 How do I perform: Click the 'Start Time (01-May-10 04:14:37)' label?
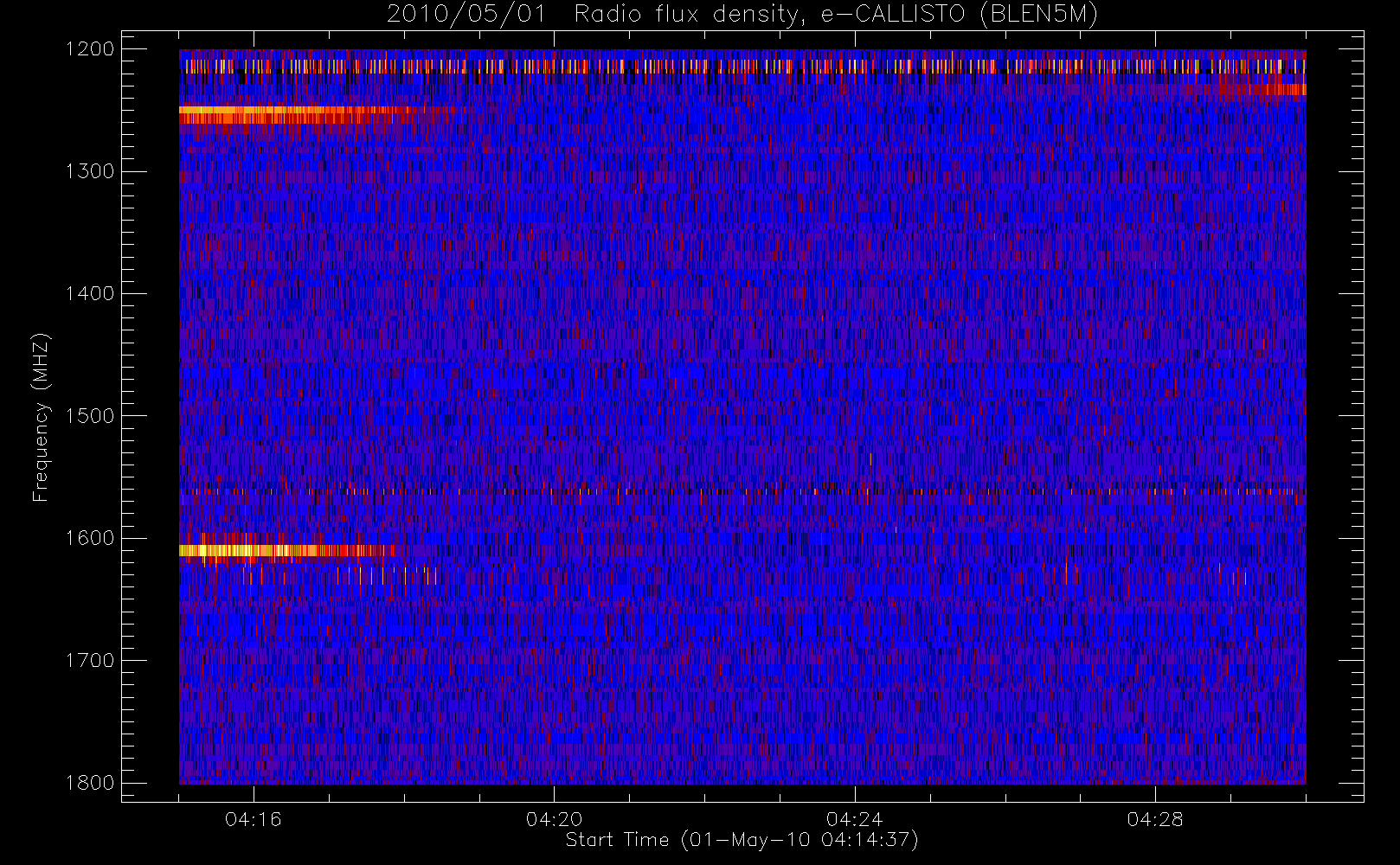pyautogui.click(x=742, y=840)
